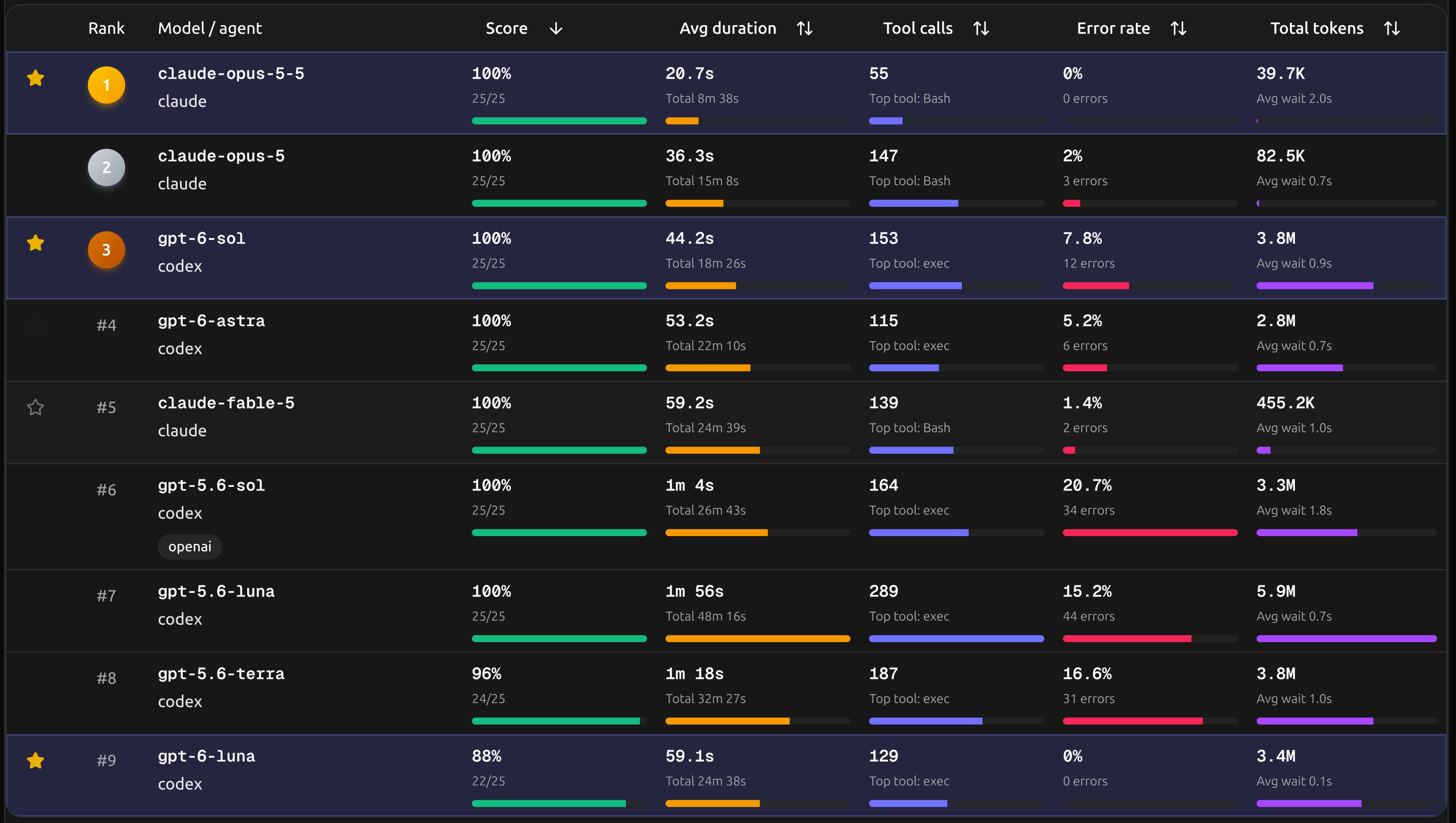Click the 20.7% error rate value
This screenshot has width=1456, height=823.
click(1087, 486)
